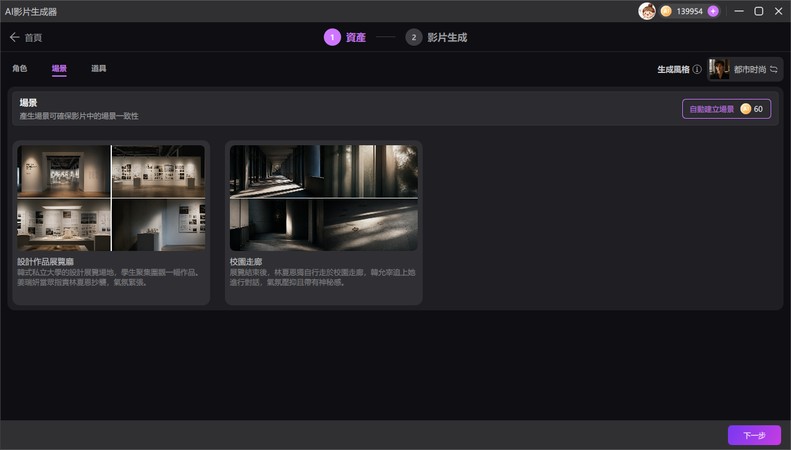The image size is (791, 450).
Task: Minimize the AI影片生成器 window
Action: [739, 11]
